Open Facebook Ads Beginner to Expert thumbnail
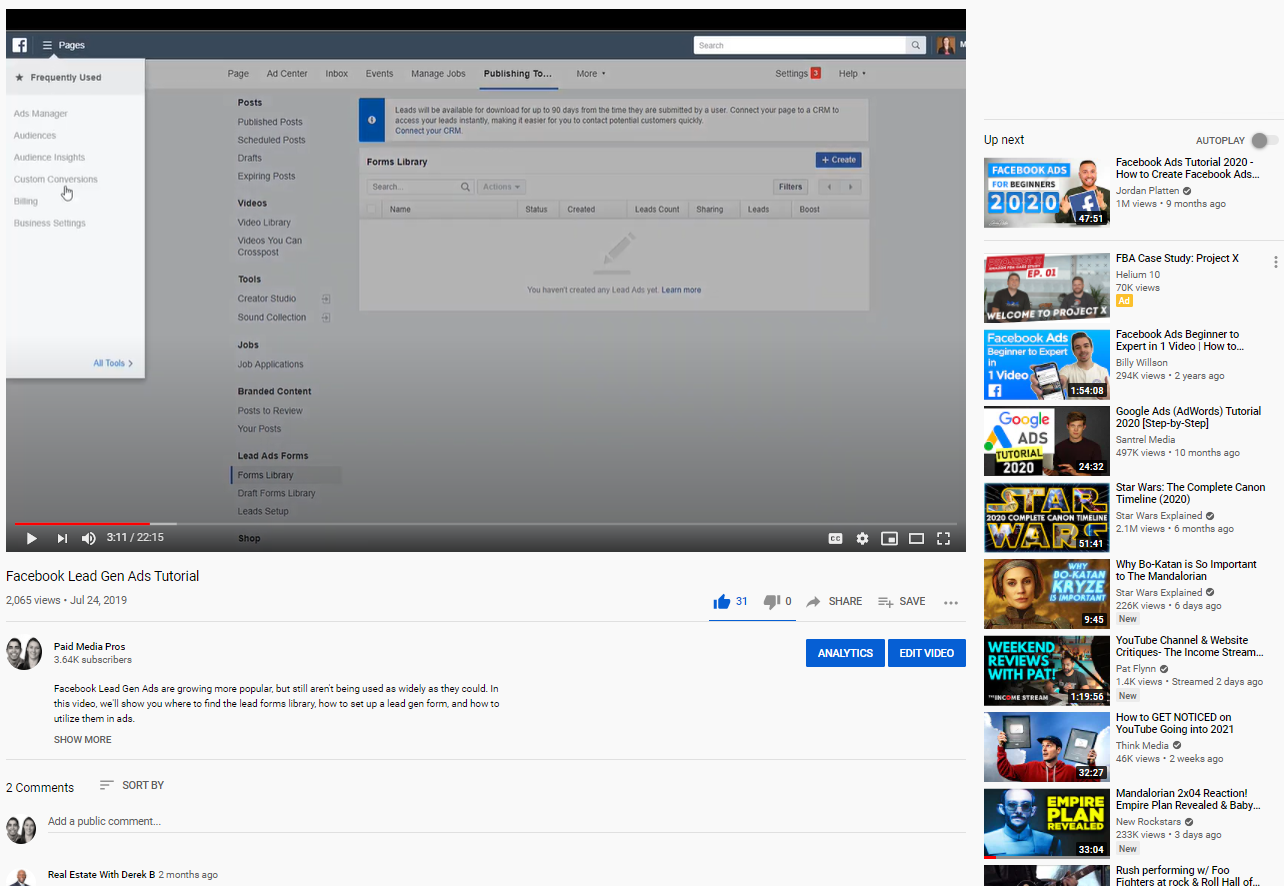The image size is (1284, 886). pos(1046,365)
